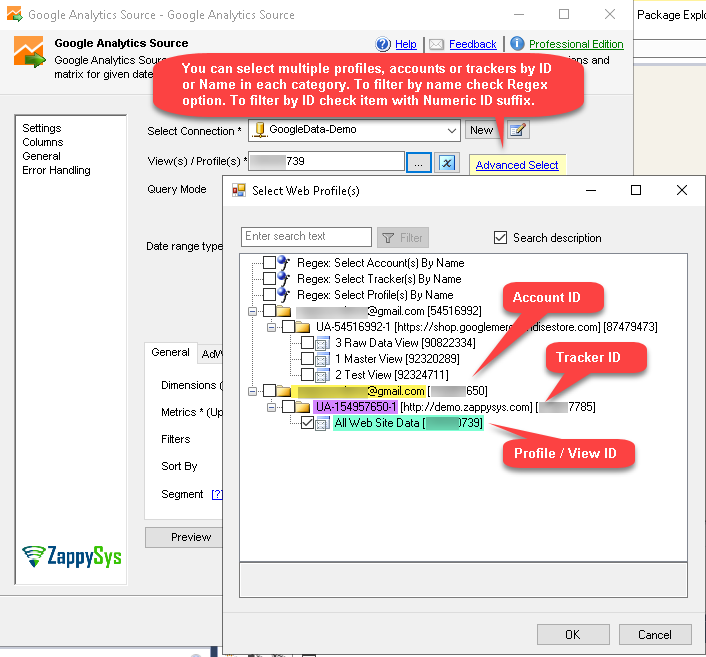Click the regex icon for Select Account(s) By Name
The width and height of the screenshot is (706, 657).
coord(283,263)
